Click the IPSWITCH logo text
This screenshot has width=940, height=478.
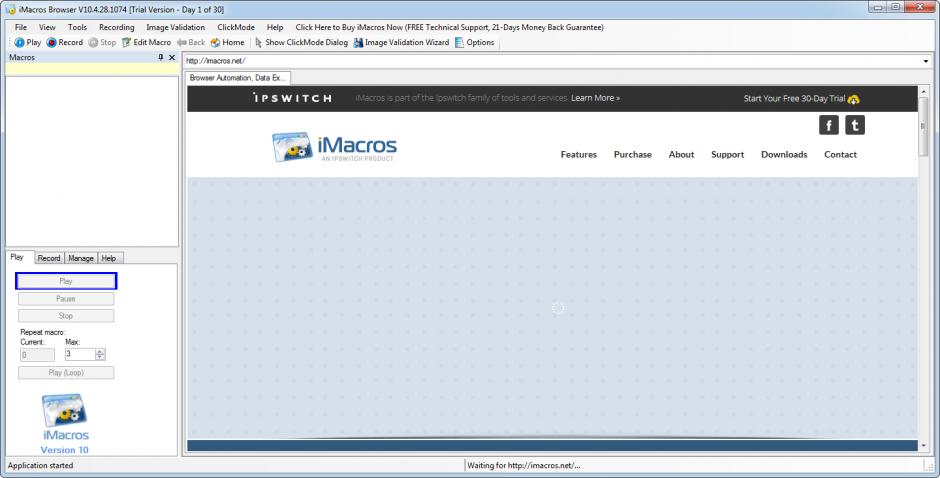tap(292, 98)
